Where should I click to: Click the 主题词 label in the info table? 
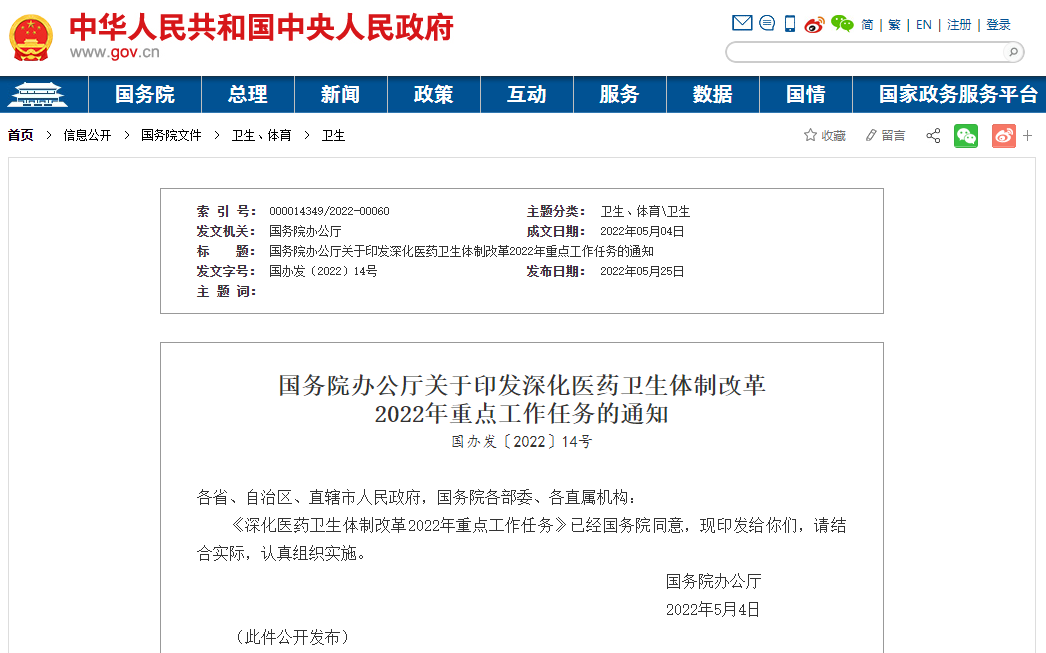[226, 291]
